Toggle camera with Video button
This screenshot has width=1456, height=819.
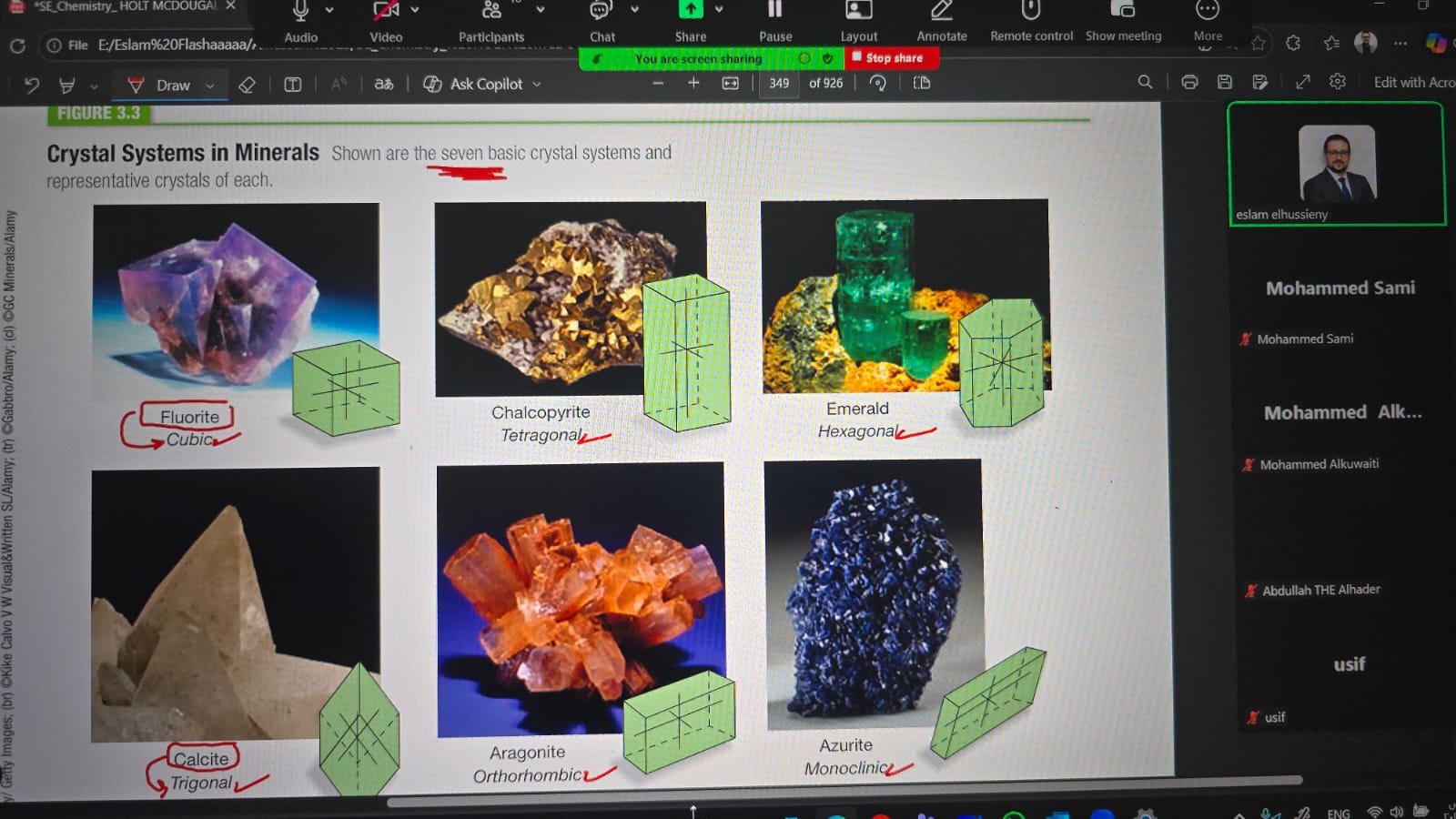click(x=386, y=13)
